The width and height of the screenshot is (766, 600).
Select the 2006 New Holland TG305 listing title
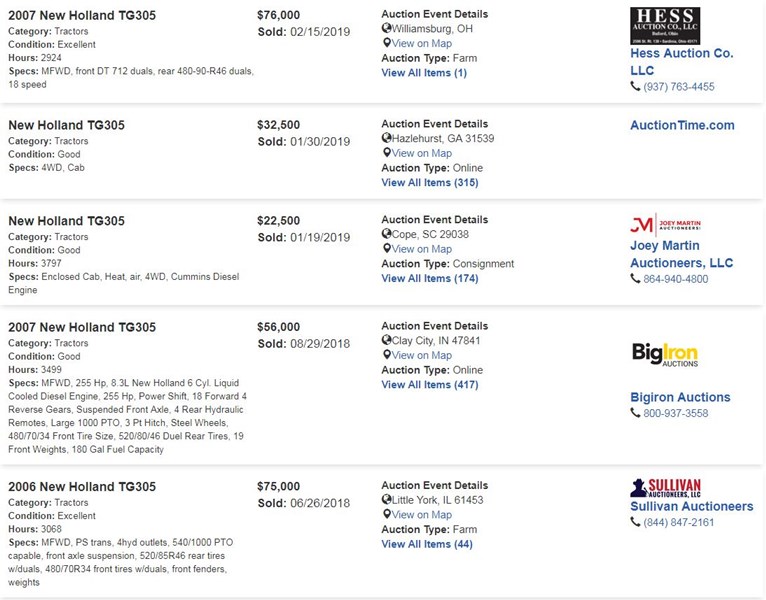(82, 487)
